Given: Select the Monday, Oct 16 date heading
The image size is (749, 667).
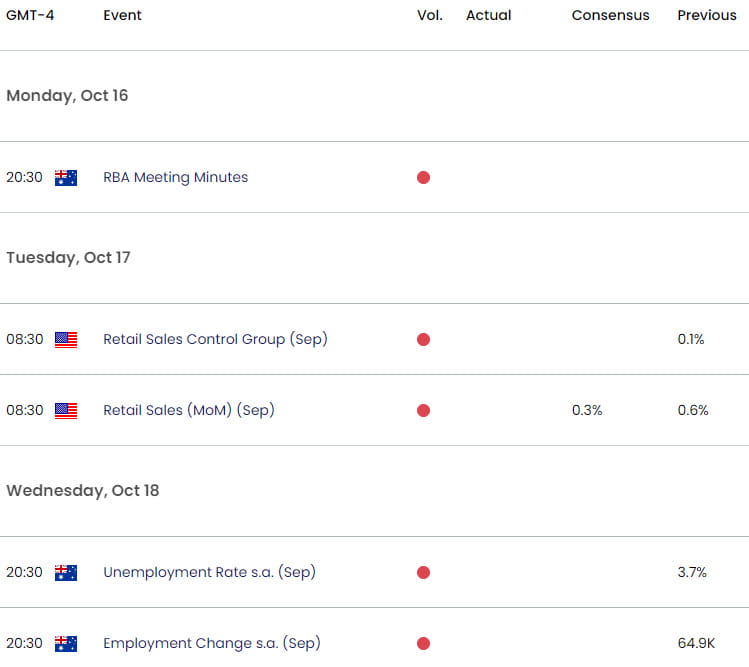Looking at the screenshot, I should [67, 96].
